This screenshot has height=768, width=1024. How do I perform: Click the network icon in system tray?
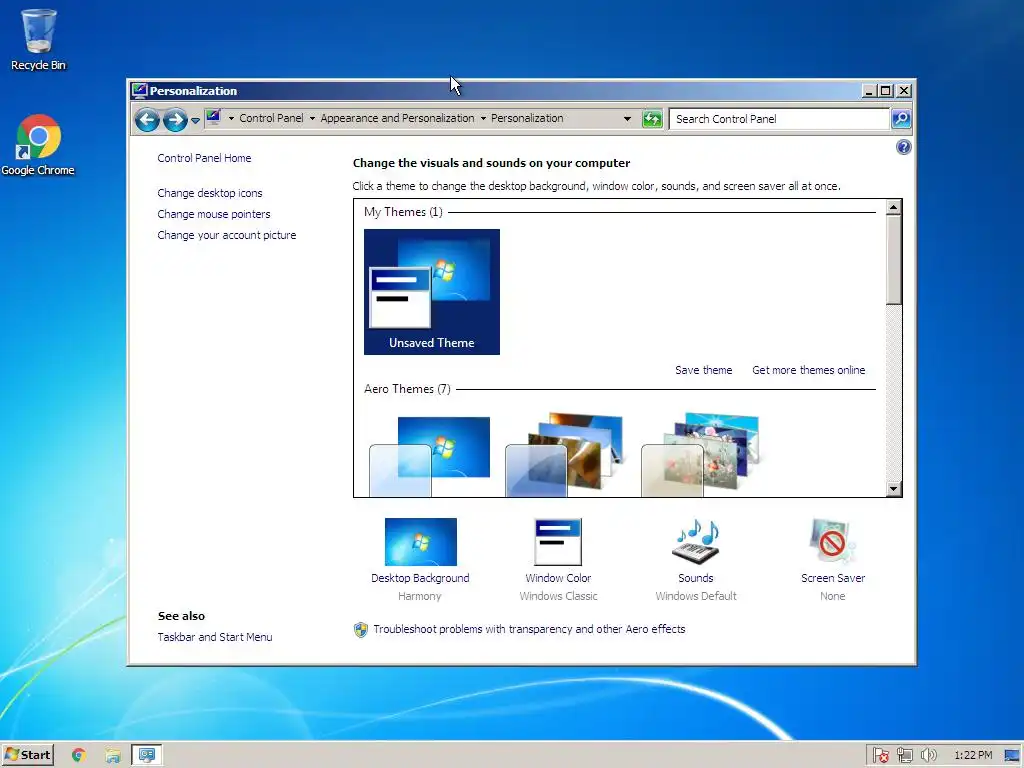(x=904, y=756)
